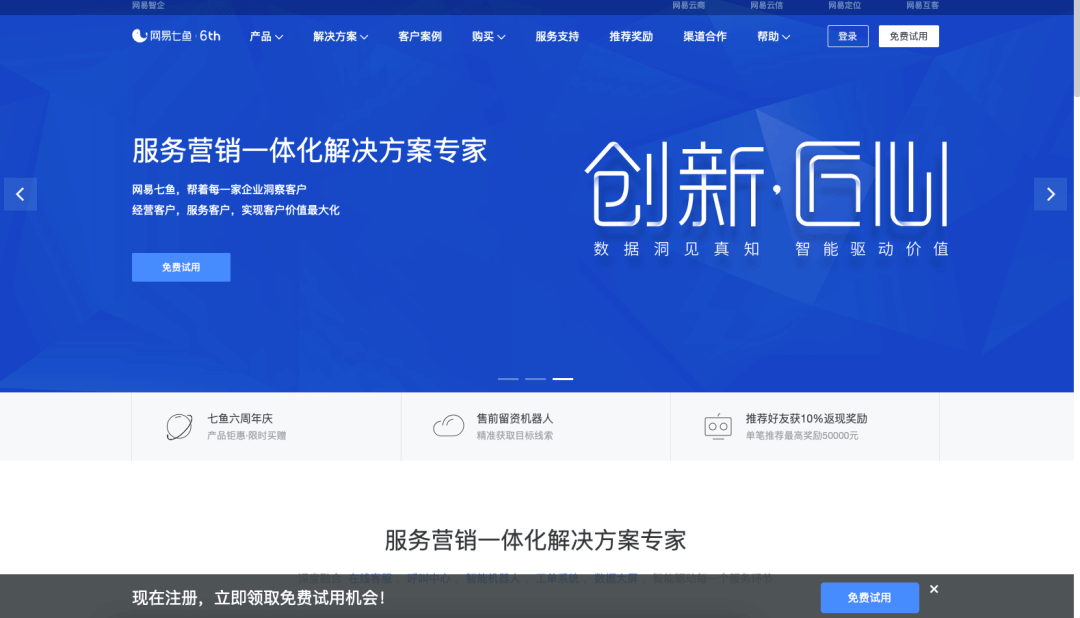
Task: Open the 网易互客 top bar link
Action: (x=922, y=6)
